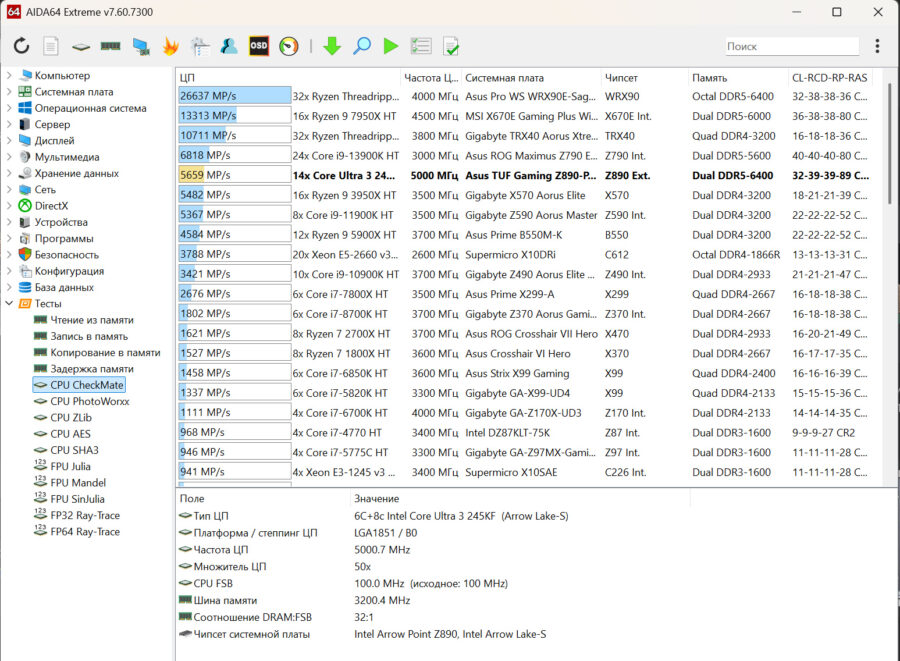Open the SensorPanel gauge icon
Image resolution: width=900 pixels, height=661 pixels.
289,46
